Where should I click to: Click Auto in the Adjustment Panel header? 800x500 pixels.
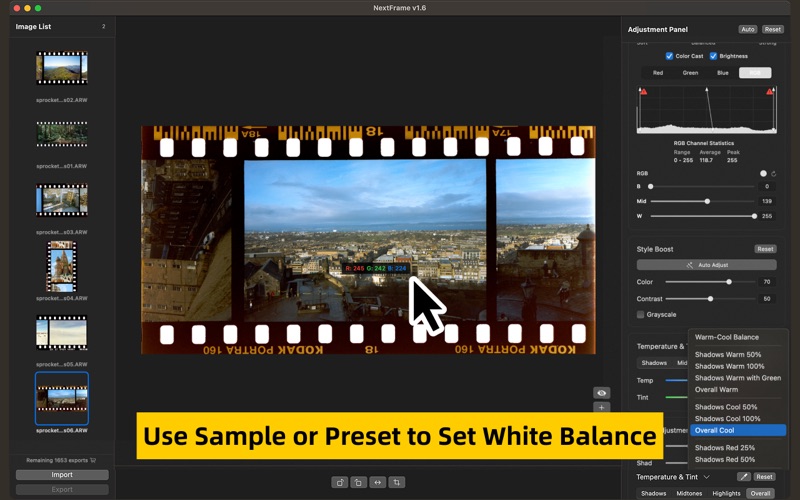coord(747,30)
